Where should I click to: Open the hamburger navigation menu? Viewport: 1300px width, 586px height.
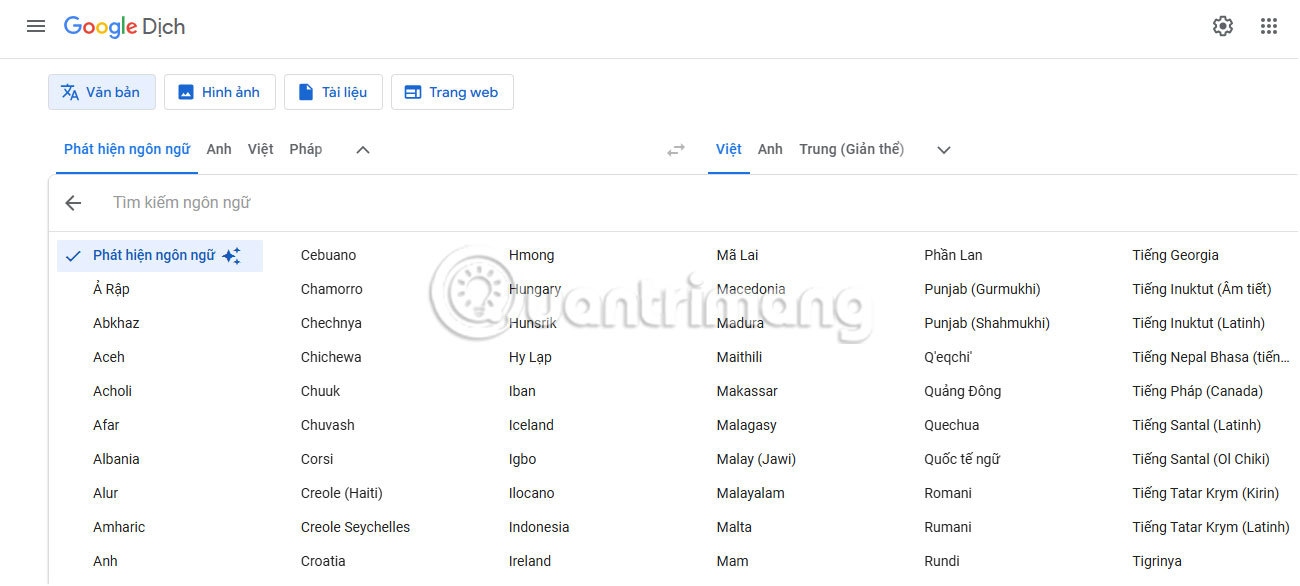coord(36,26)
